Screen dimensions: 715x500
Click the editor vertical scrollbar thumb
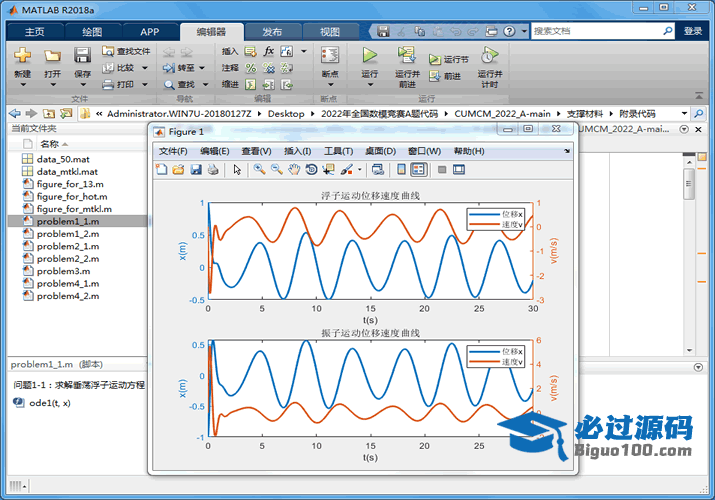pyautogui.click(x=689, y=183)
